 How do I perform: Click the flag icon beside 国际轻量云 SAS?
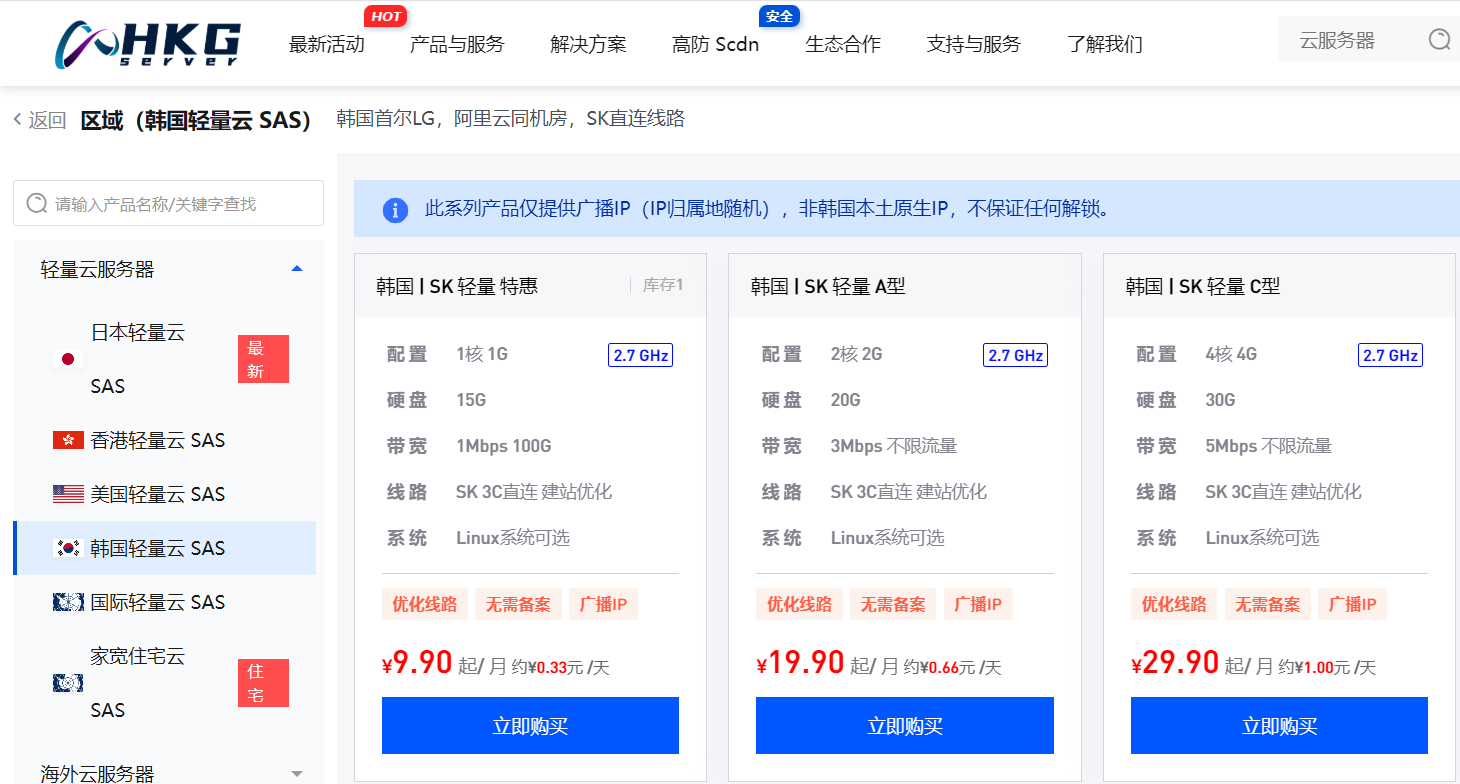[x=68, y=602]
